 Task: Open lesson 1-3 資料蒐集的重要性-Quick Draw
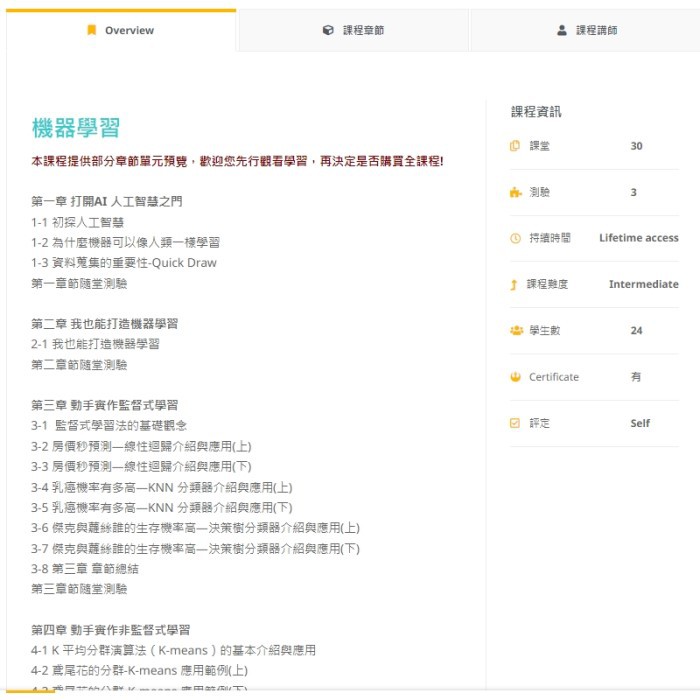coord(124,263)
